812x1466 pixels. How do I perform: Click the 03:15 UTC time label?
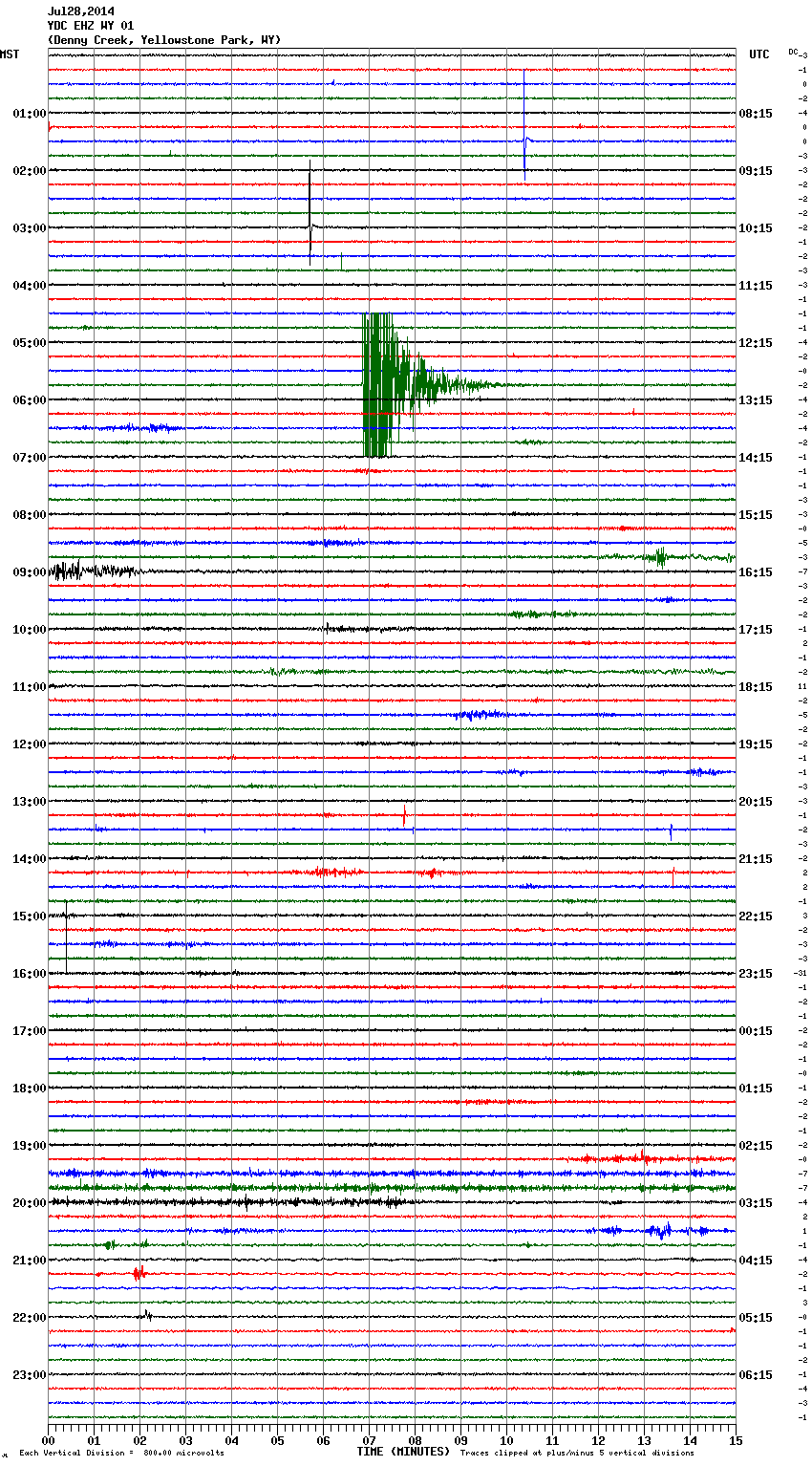click(756, 1203)
